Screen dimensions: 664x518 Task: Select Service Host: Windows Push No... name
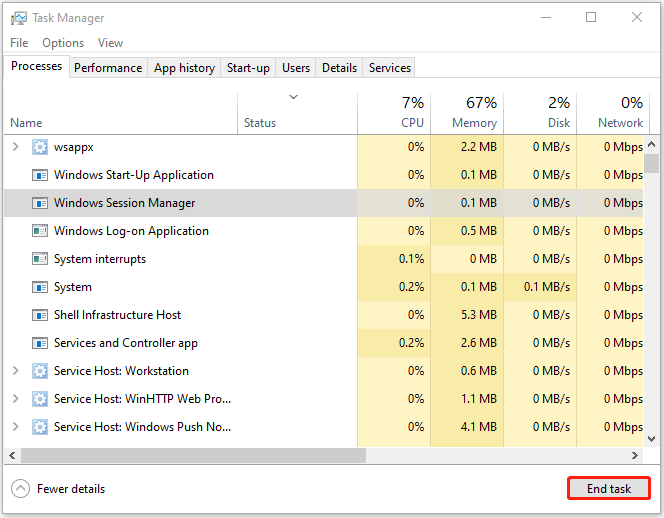point(142,427)
